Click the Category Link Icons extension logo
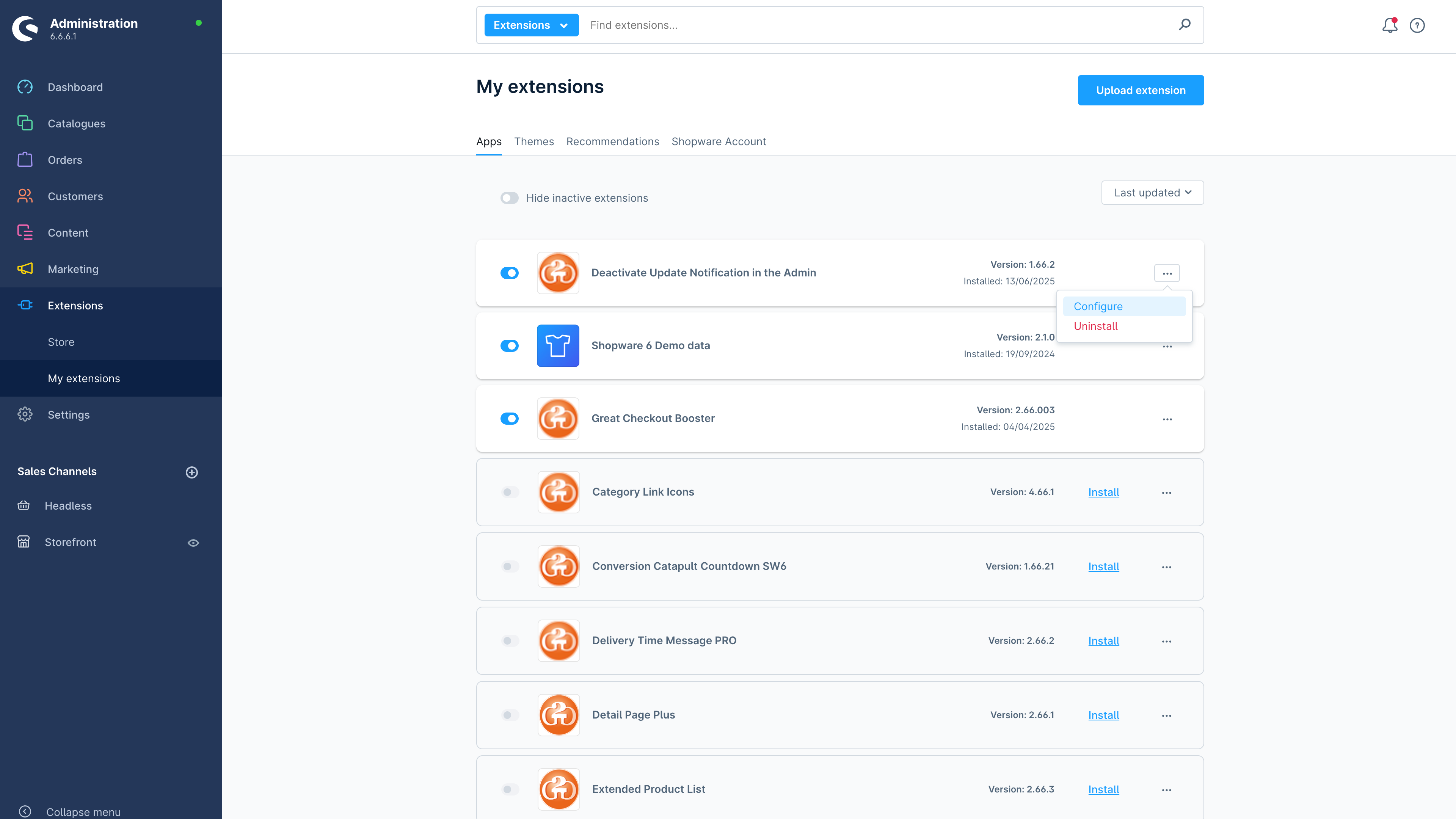 [559, 492]
